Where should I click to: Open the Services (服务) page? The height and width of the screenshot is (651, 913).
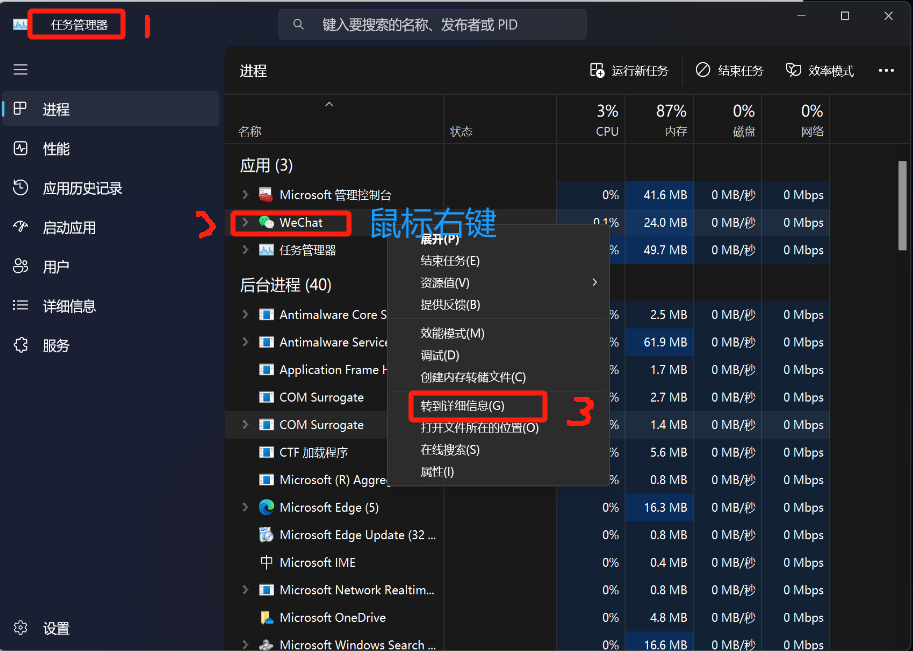click(111, 345)
